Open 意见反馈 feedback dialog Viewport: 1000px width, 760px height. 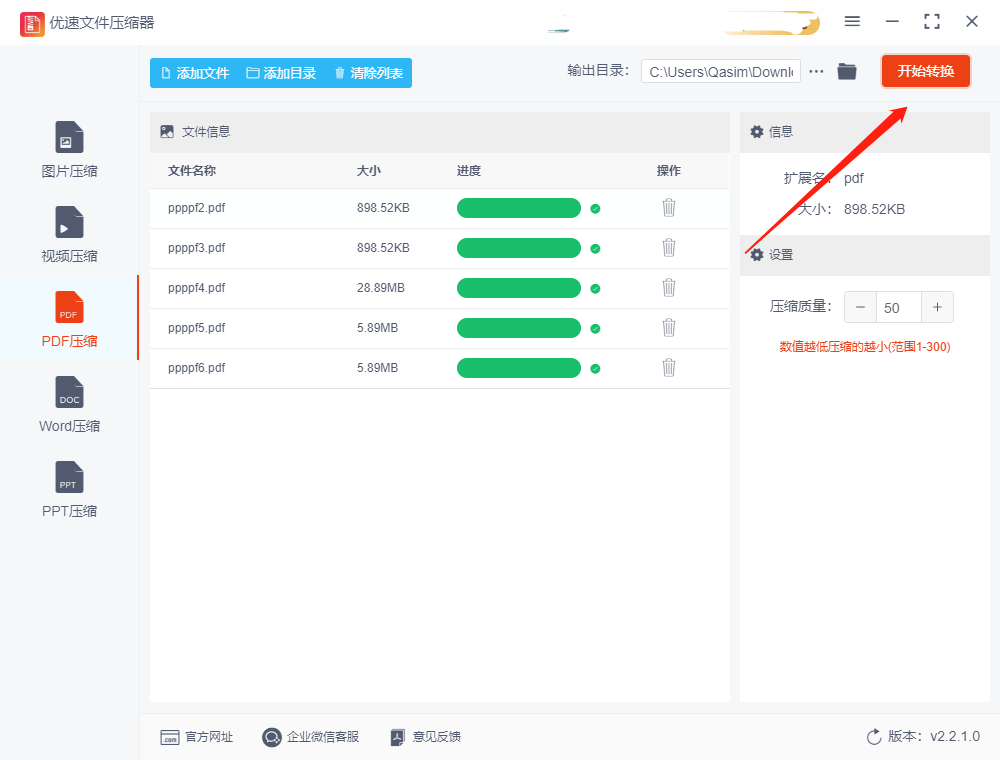[425, 737]
